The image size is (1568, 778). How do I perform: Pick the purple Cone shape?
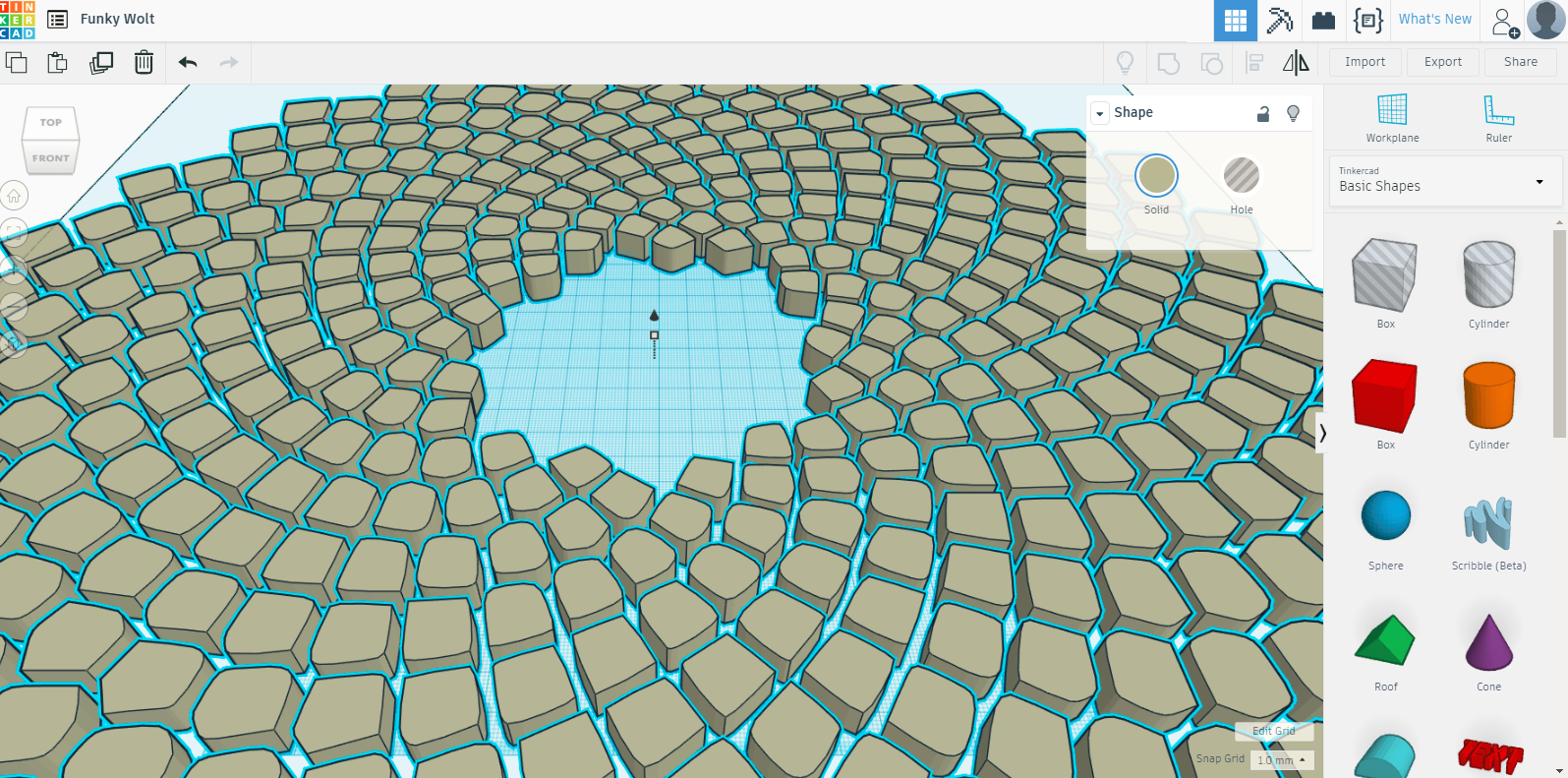pos(1489,640)
